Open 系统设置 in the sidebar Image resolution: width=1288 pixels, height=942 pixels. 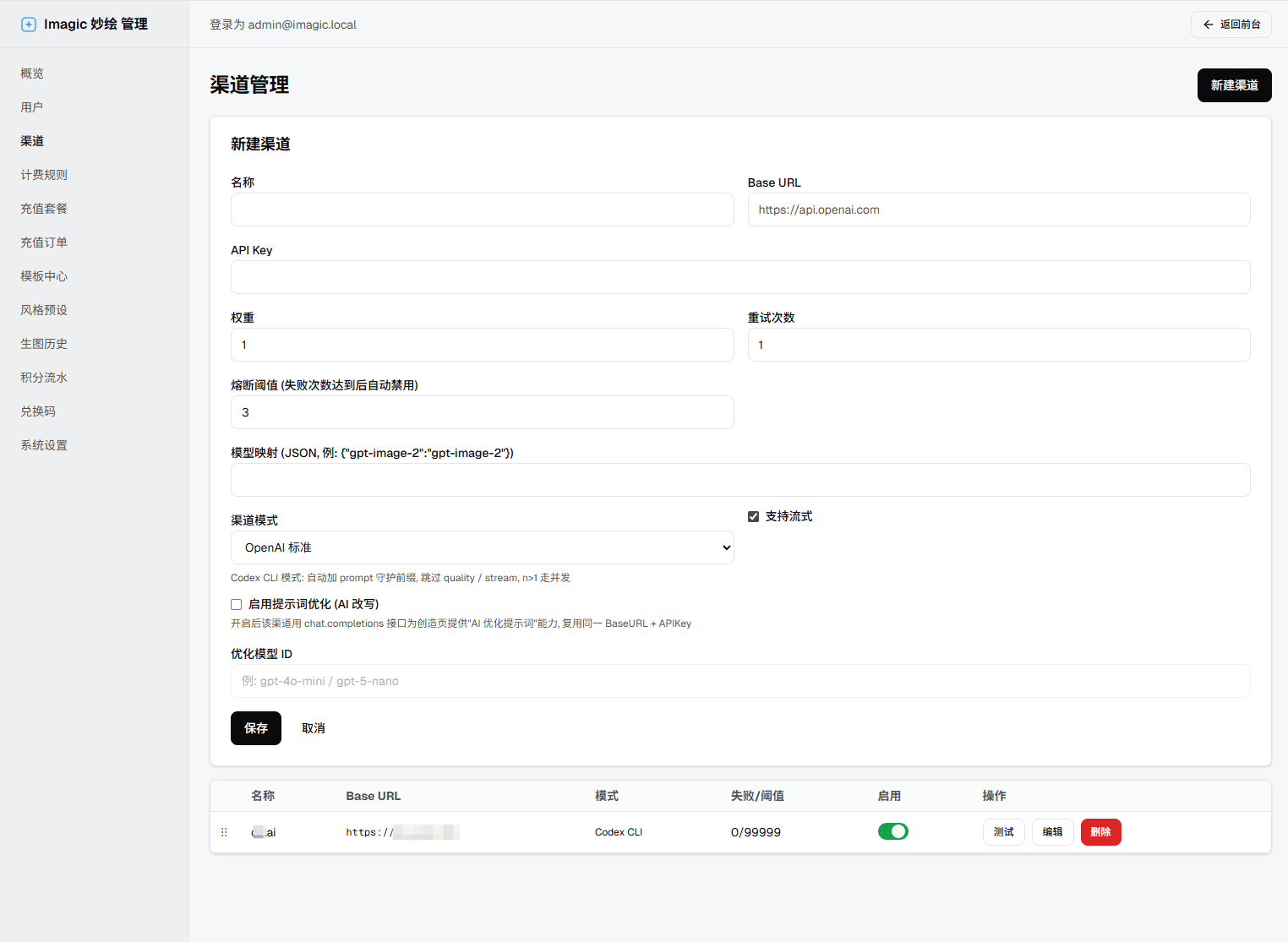tap(44, 445)
